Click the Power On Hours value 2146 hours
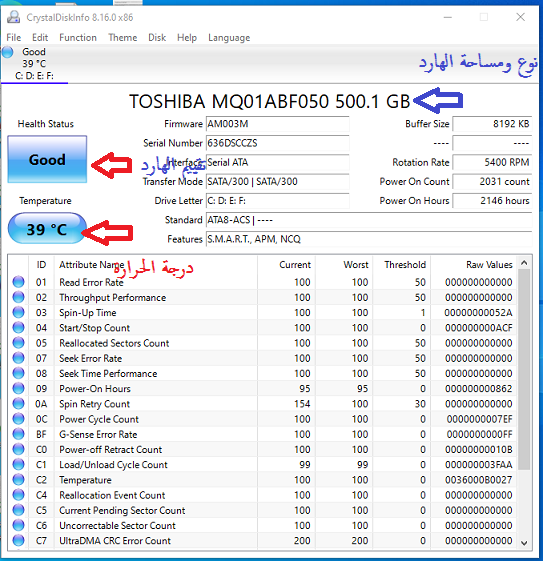This screenshot has width=543, height=561. [x=492, y=201]
